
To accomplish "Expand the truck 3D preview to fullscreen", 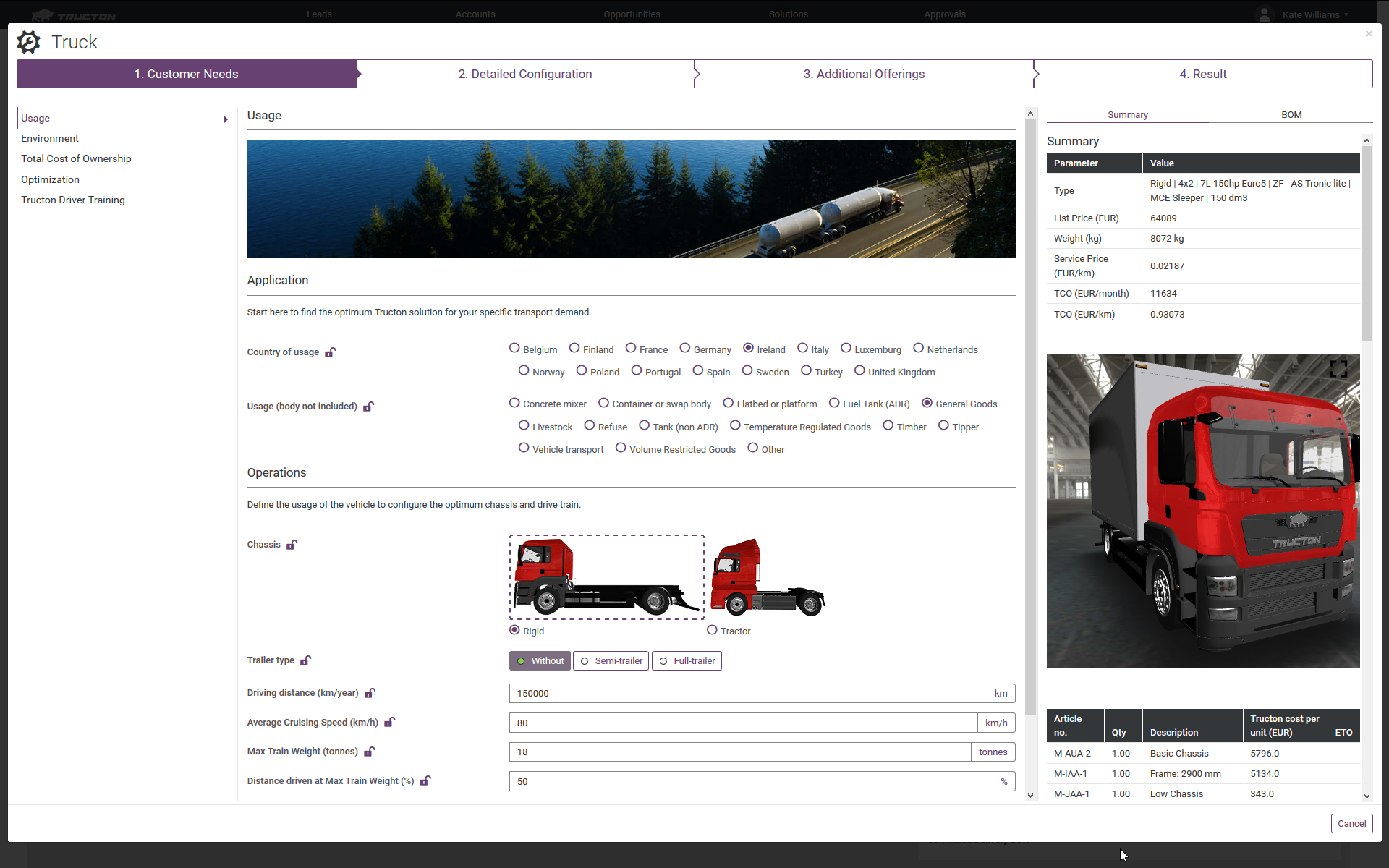I will [x=1338, y=369].
